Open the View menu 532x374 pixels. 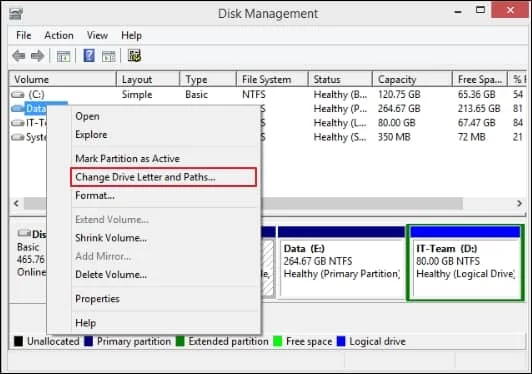[97, 35]
